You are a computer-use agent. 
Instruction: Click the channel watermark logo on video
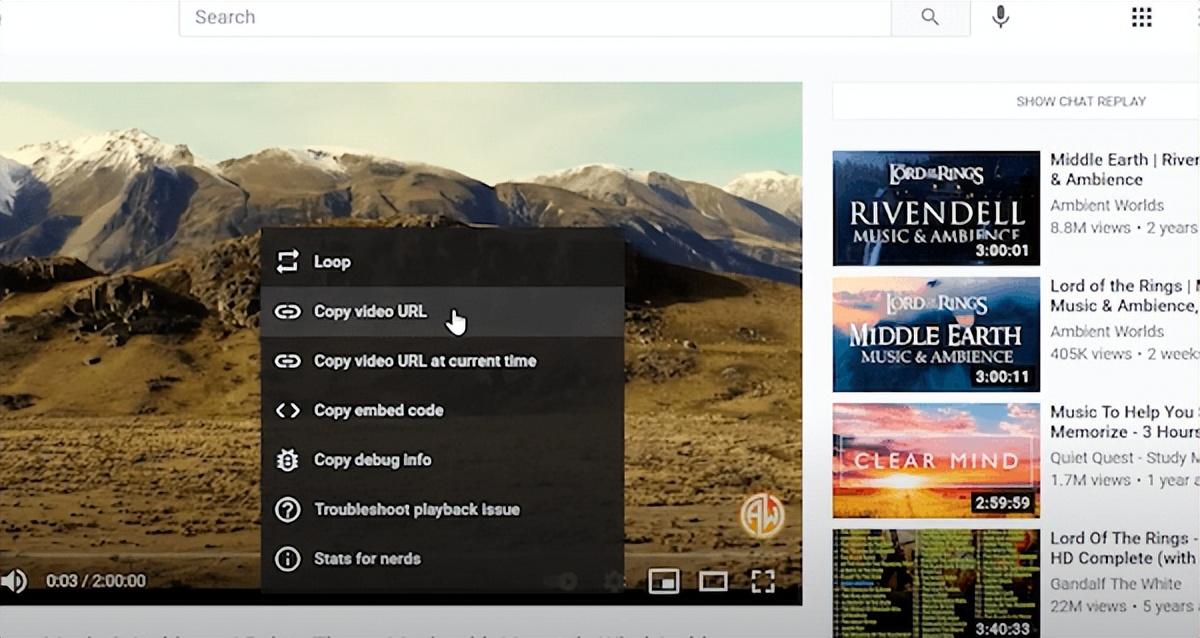[x=762, y=516]
